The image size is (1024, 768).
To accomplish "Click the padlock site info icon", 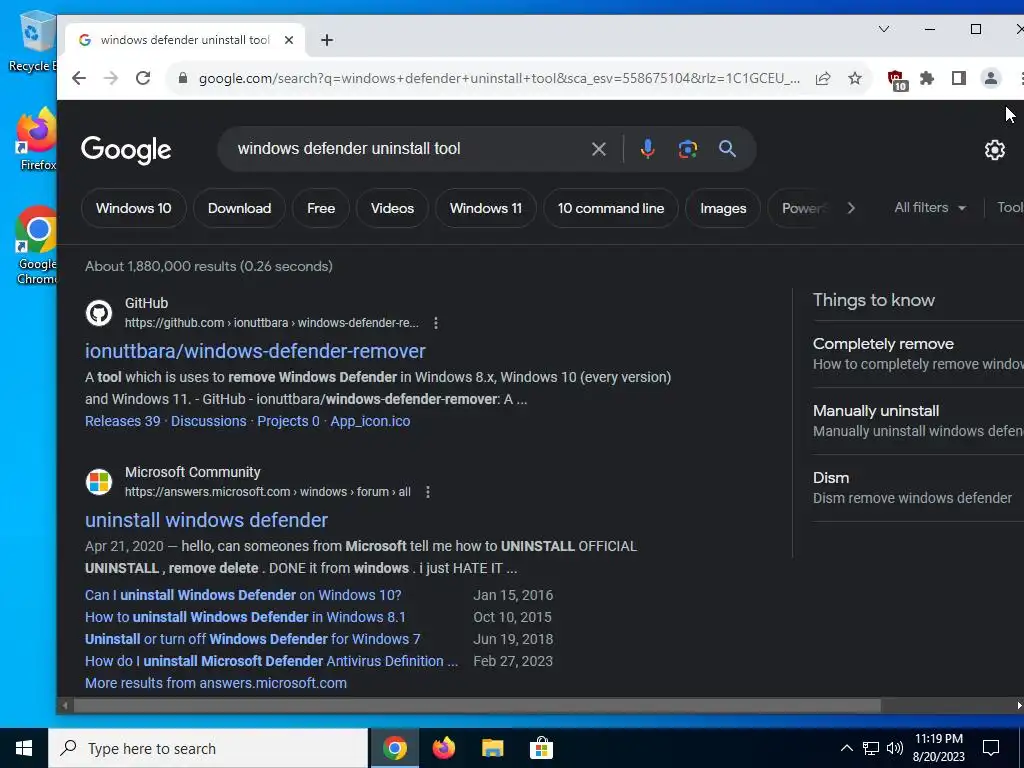I will pyautogui.click(x=183, y=78).
